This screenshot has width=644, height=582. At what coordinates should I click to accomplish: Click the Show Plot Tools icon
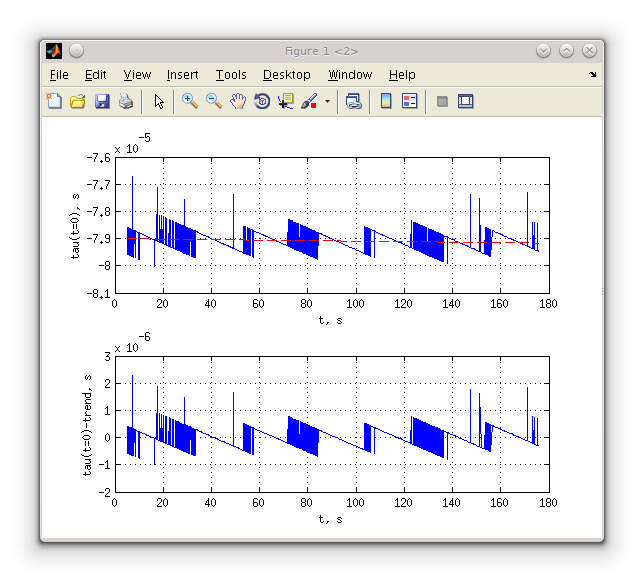[x=466, y=101]
